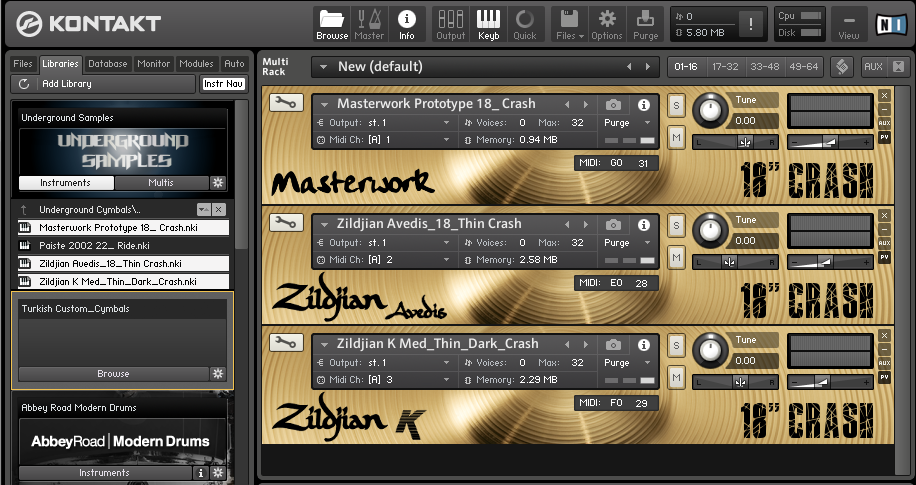Select Underground Samples Instruments button

pos(65,183)
